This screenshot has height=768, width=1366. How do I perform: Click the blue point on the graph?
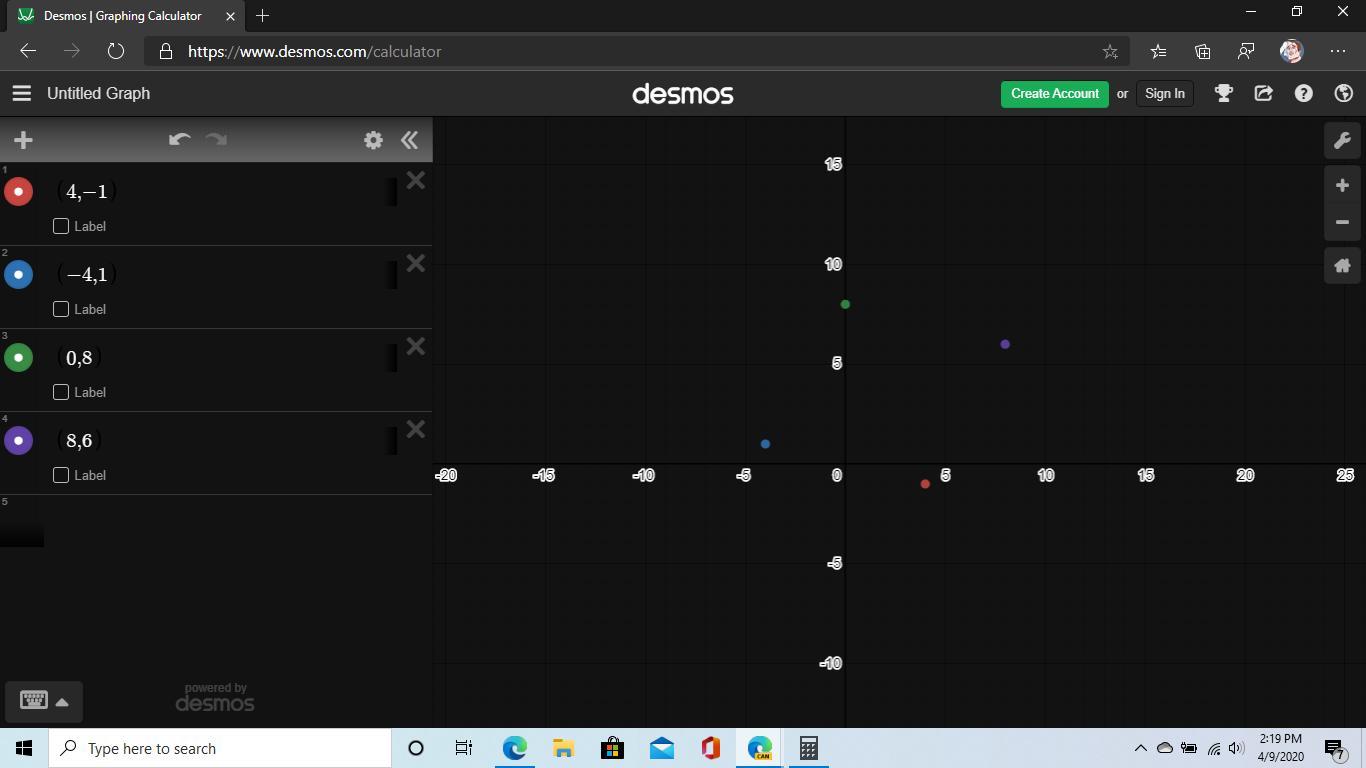[765, 444]
